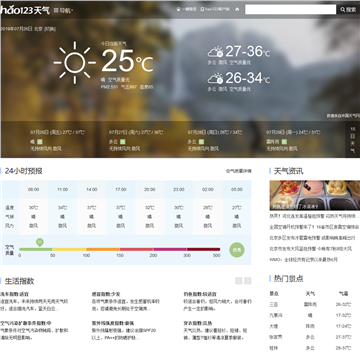This screenshot has height=360, width=360.
Task: Click the dark red segment of AQI bar
Action: click(203, 249)
